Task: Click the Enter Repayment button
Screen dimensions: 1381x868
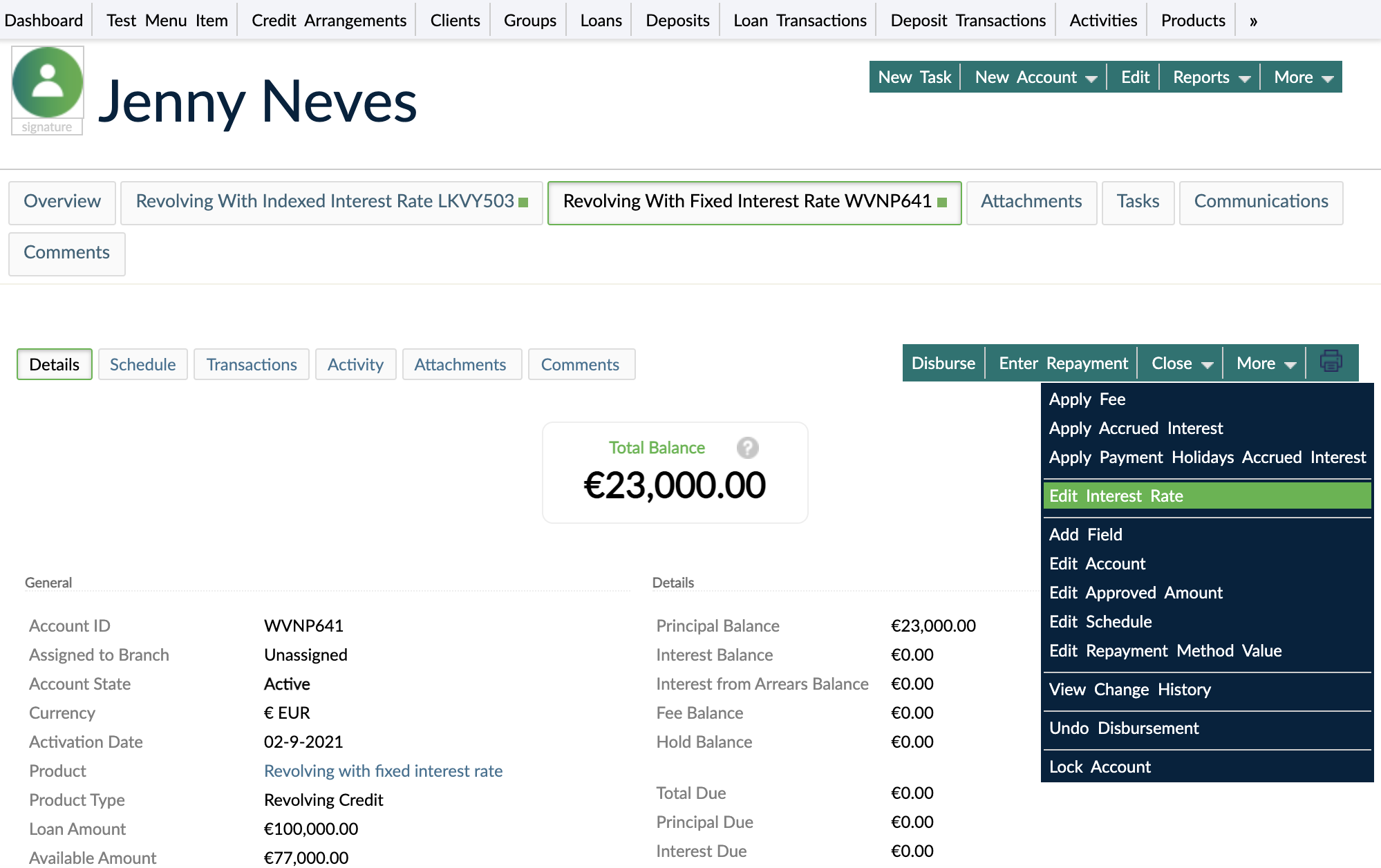Action: [x=1063, y=362]
